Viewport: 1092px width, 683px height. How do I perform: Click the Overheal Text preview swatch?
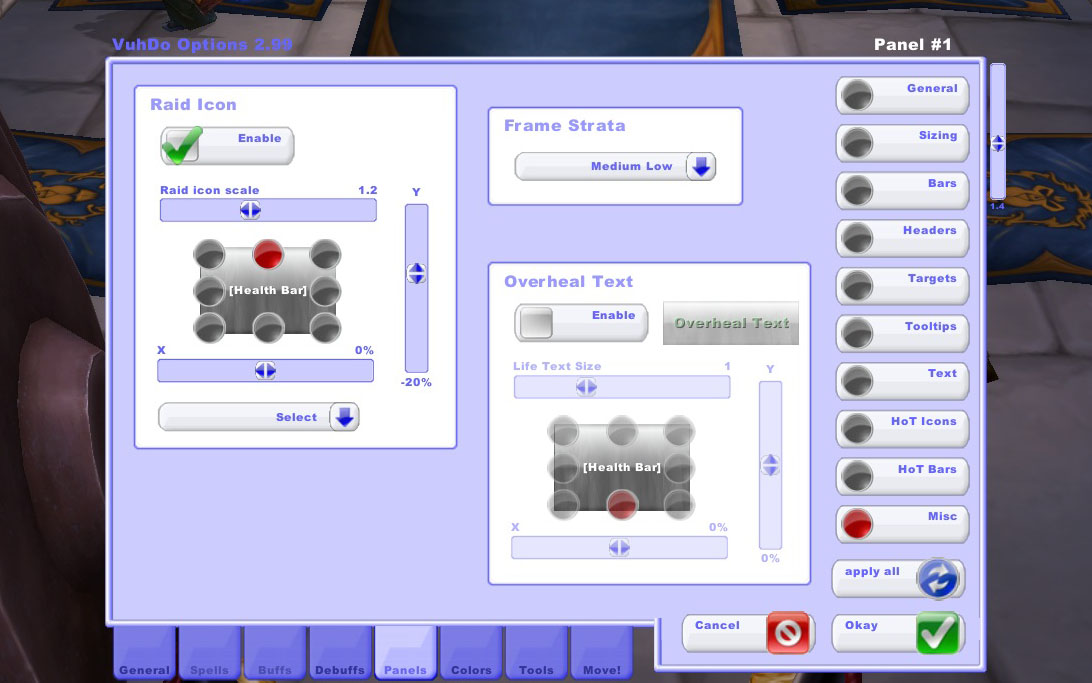[731, 323]
